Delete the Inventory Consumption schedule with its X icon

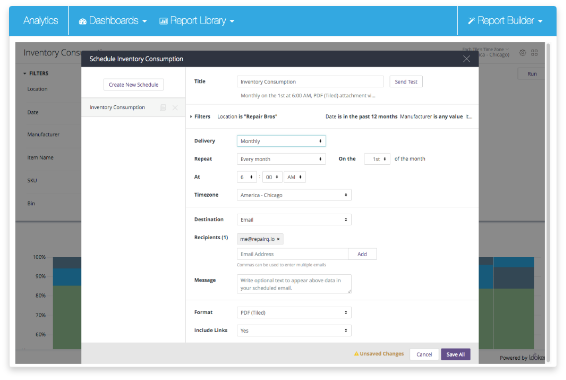pos(175,108)
